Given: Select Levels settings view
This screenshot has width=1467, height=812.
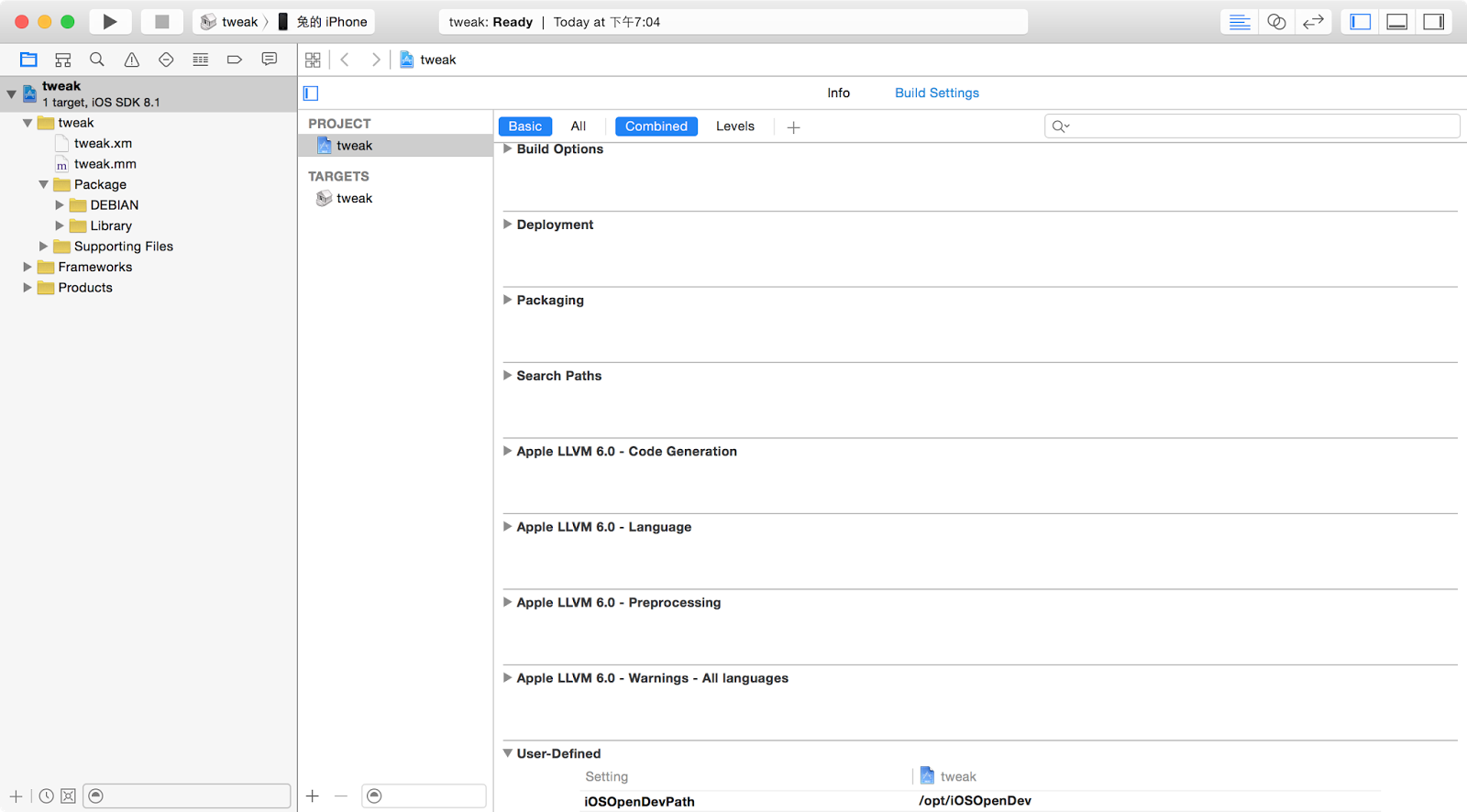Looking at the screenshot, I should point(735,126).
